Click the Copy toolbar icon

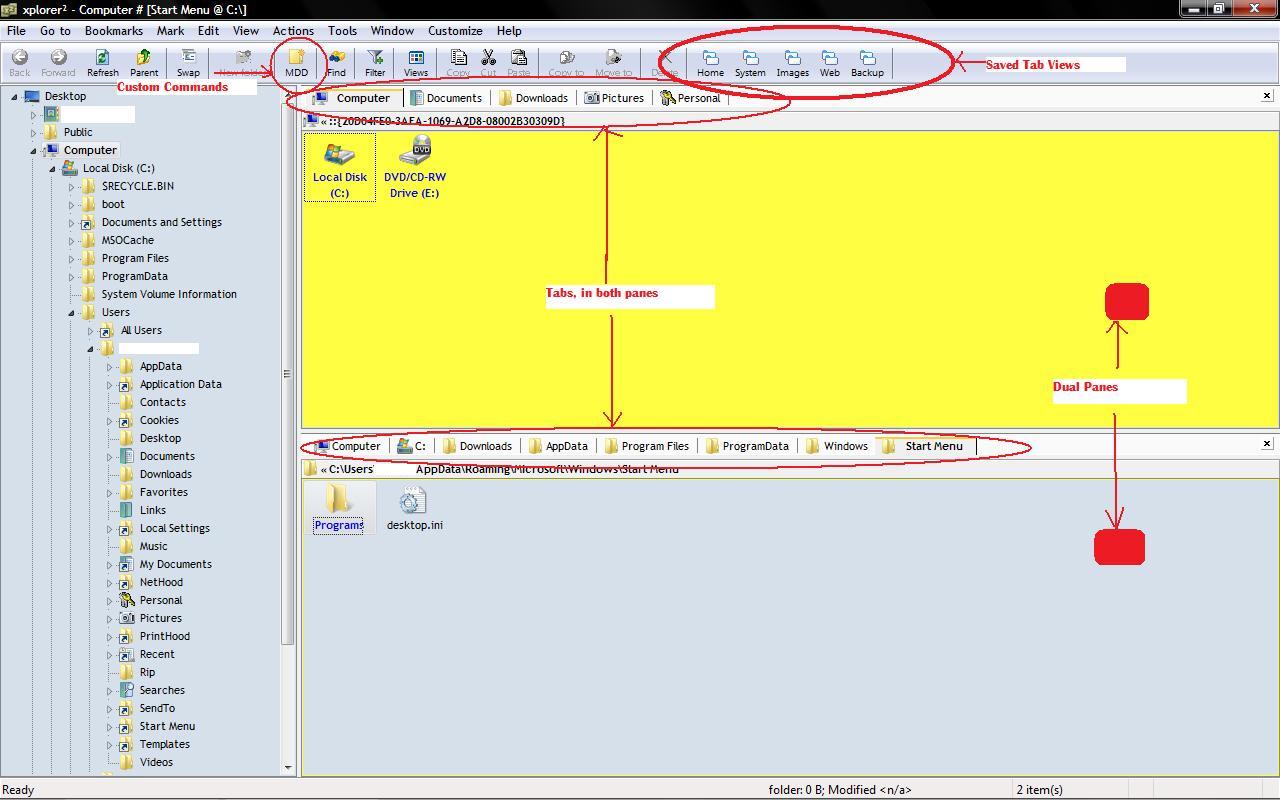[458, 63]
